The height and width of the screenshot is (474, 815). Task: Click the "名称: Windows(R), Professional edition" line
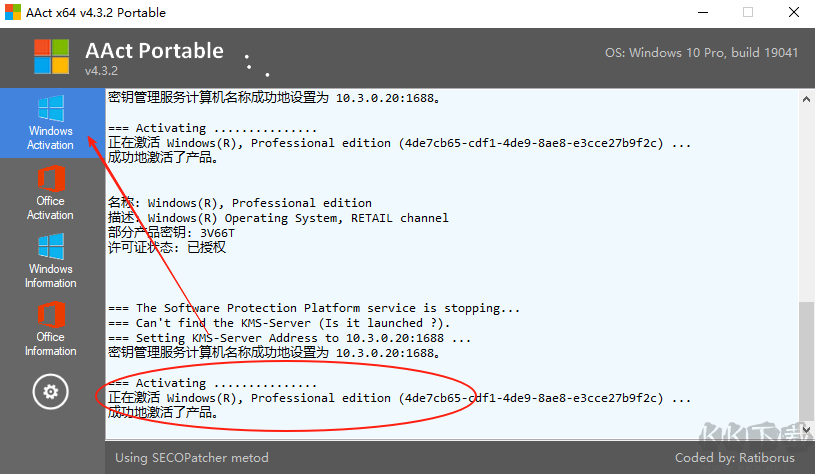[x=240, y=203]
